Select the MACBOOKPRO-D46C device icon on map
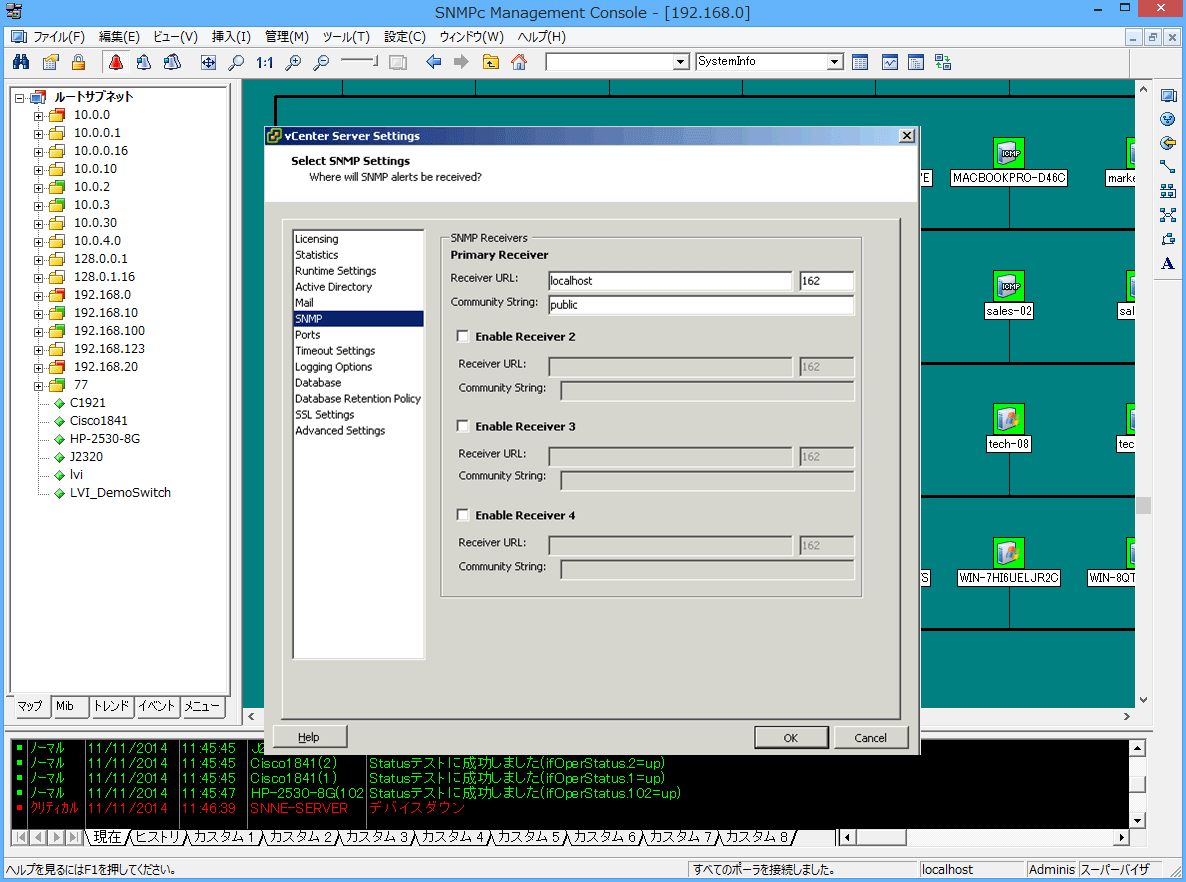 (1009, 153)
